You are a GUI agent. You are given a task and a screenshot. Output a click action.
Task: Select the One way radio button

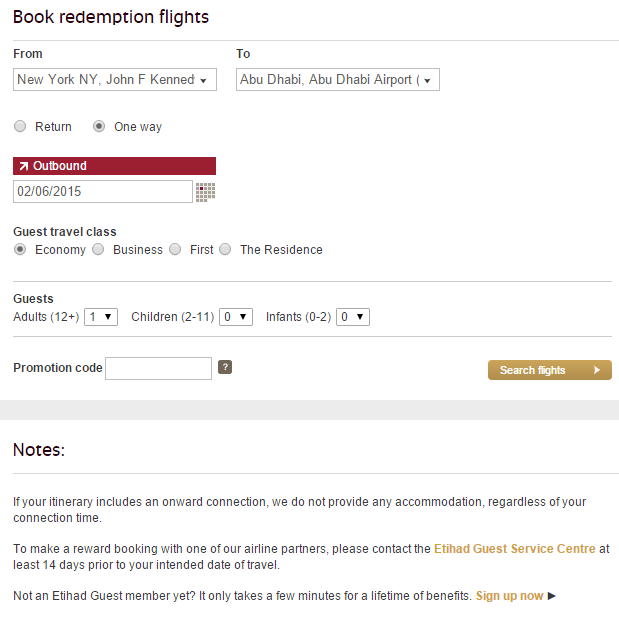click(x=99, y=126)
